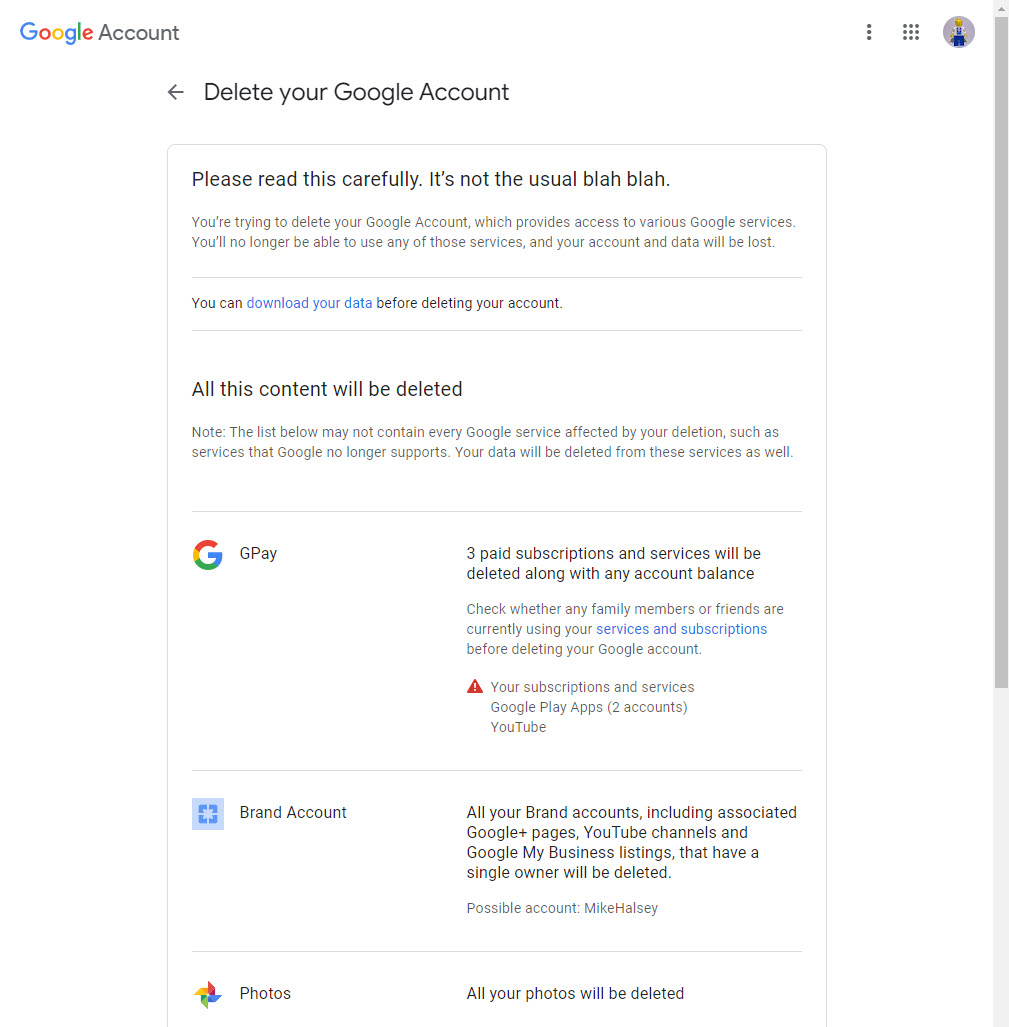Click the profile avatar picture

(x=958, y=32)
